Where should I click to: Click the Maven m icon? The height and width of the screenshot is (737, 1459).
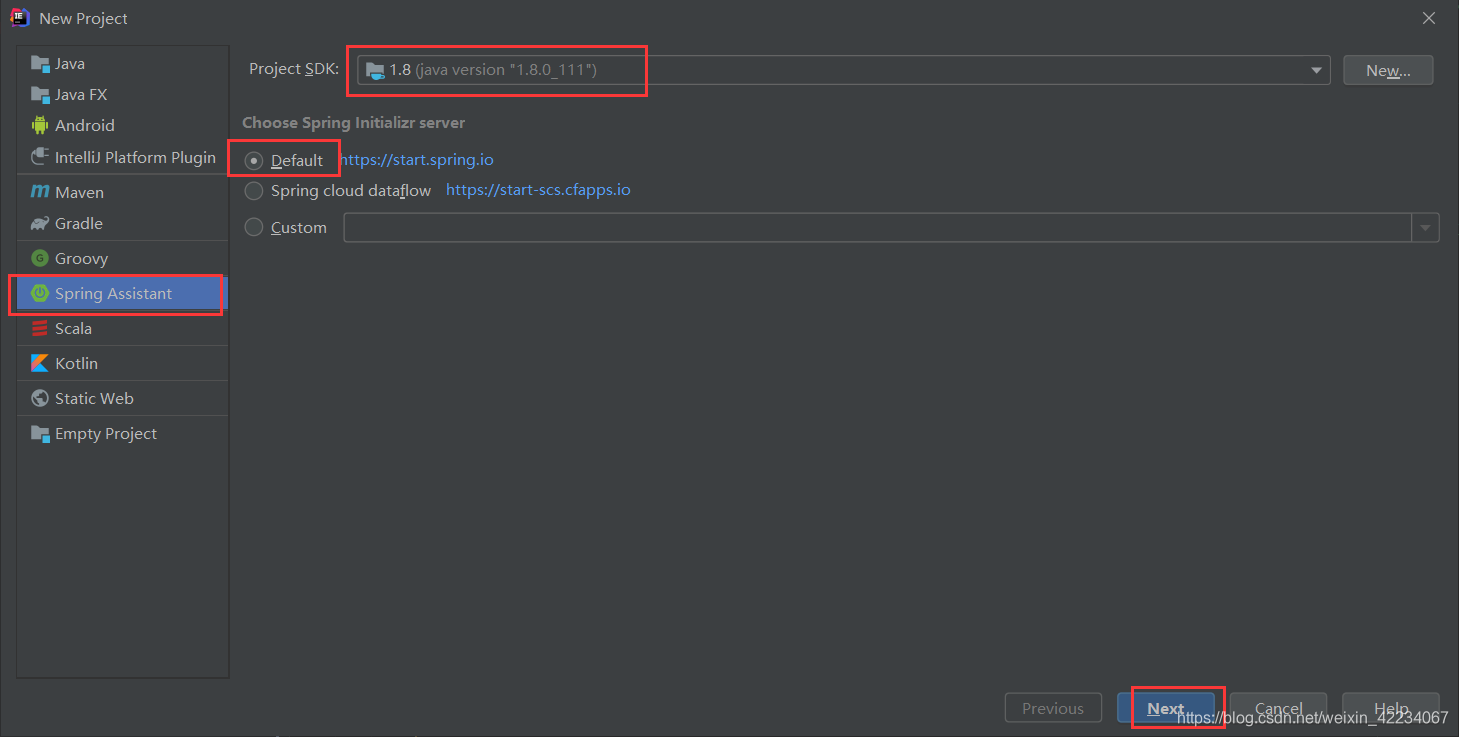40,192
